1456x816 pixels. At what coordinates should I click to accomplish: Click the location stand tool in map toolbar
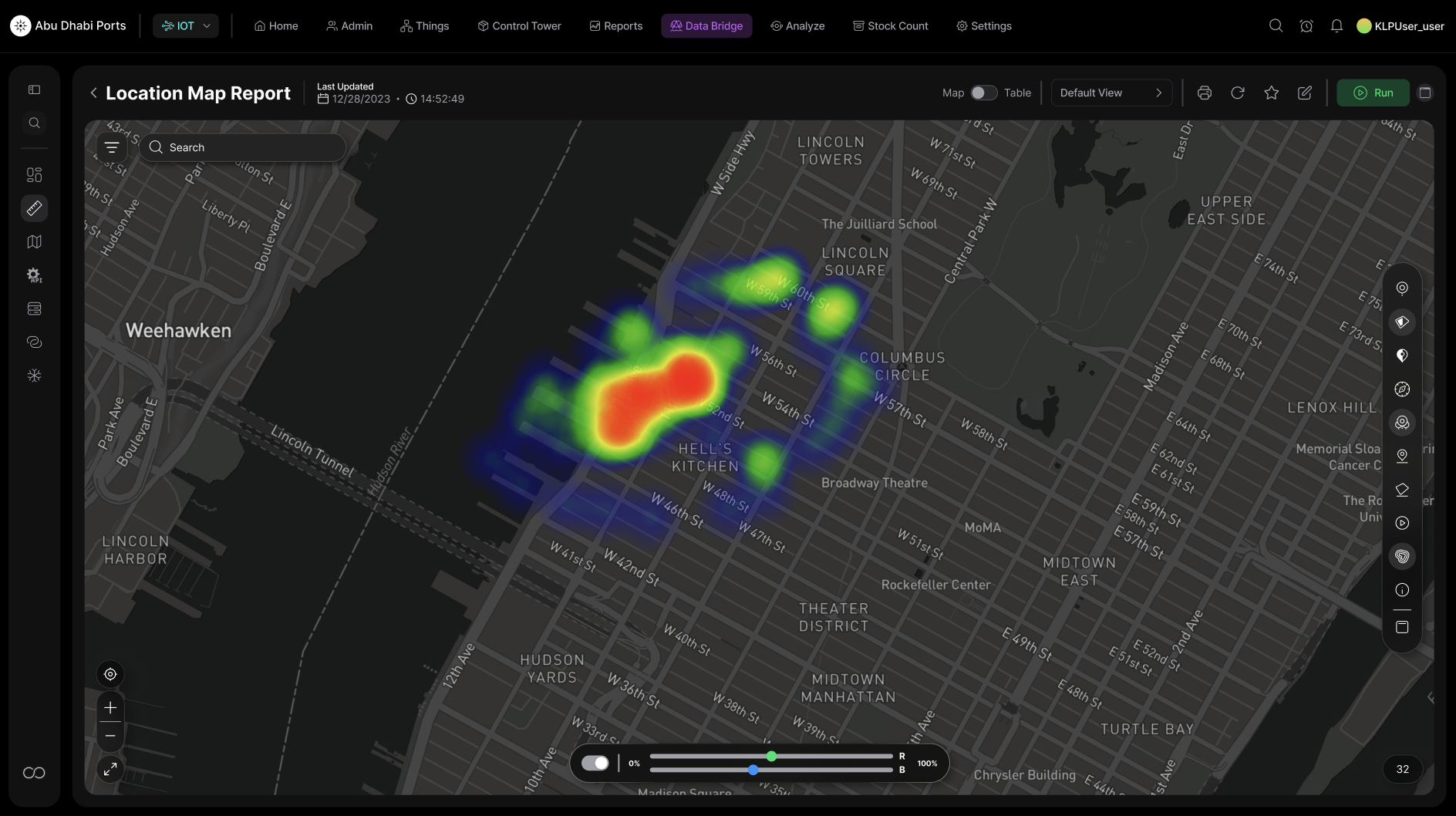1402,456
